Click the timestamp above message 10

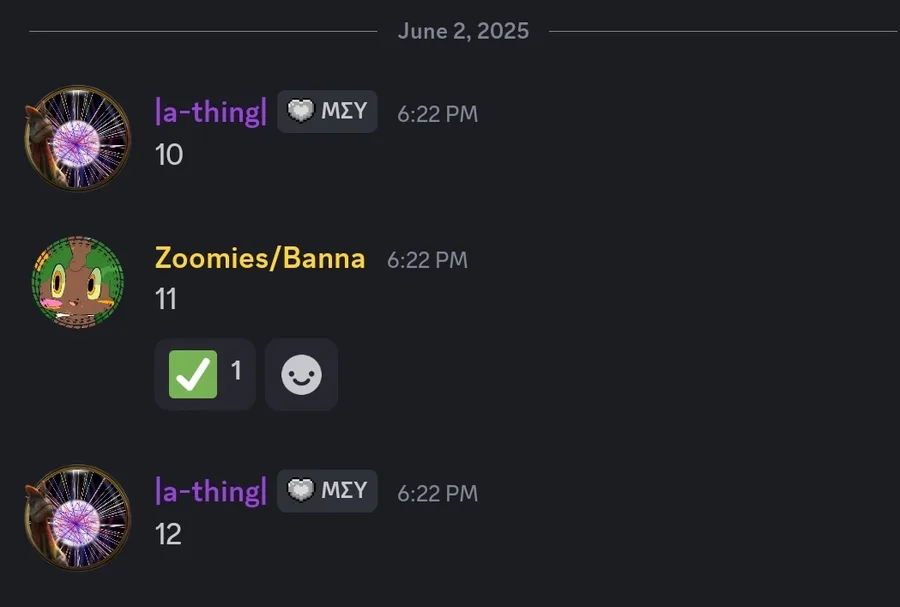[x=437, y=114]
